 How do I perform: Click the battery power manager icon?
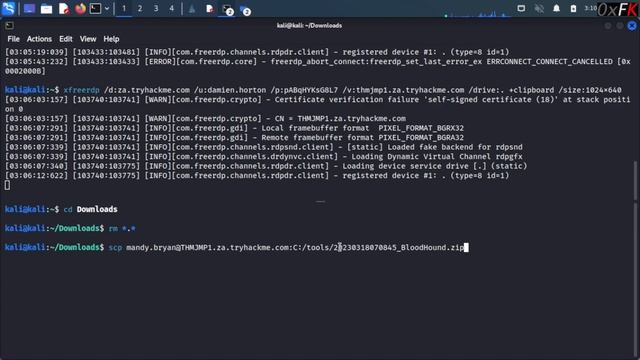point(573,9)
